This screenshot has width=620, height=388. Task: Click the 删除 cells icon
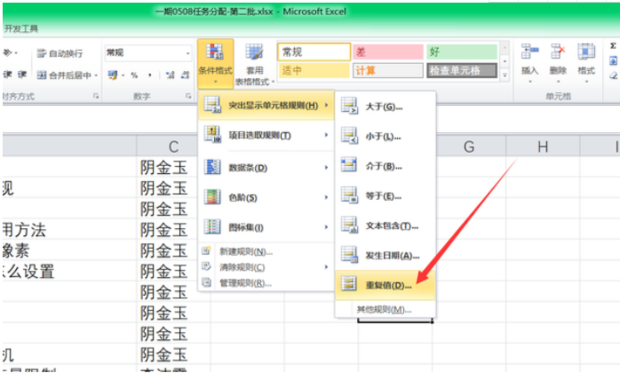pos(558,52)
